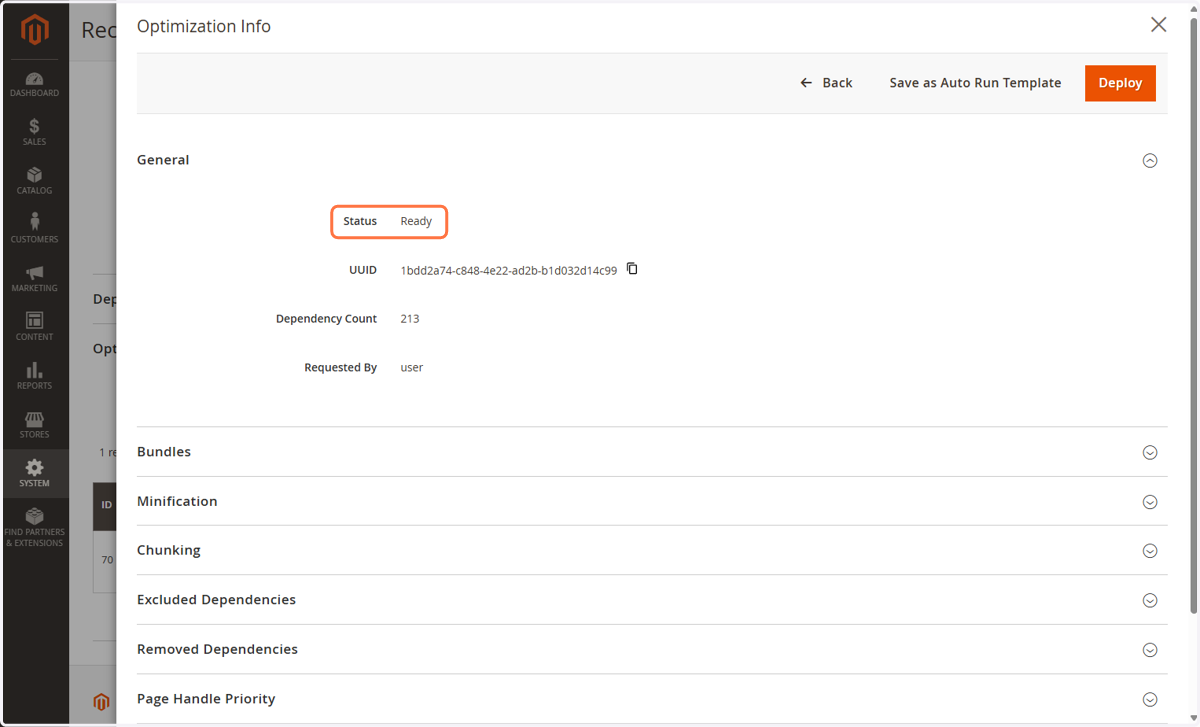This screenshot has width=1200, height=727.
Task: Open the Stores sidebar menu
Action: [x=34, y=426]
